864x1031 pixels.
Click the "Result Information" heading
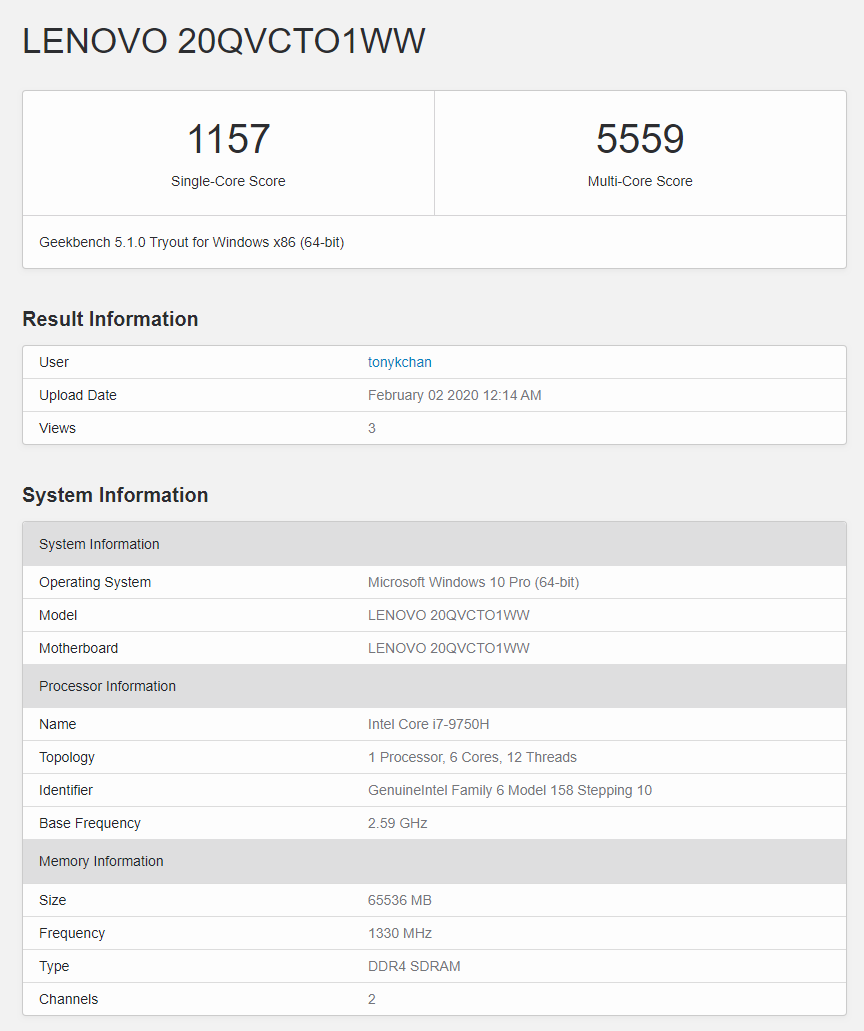pos(110,319)
